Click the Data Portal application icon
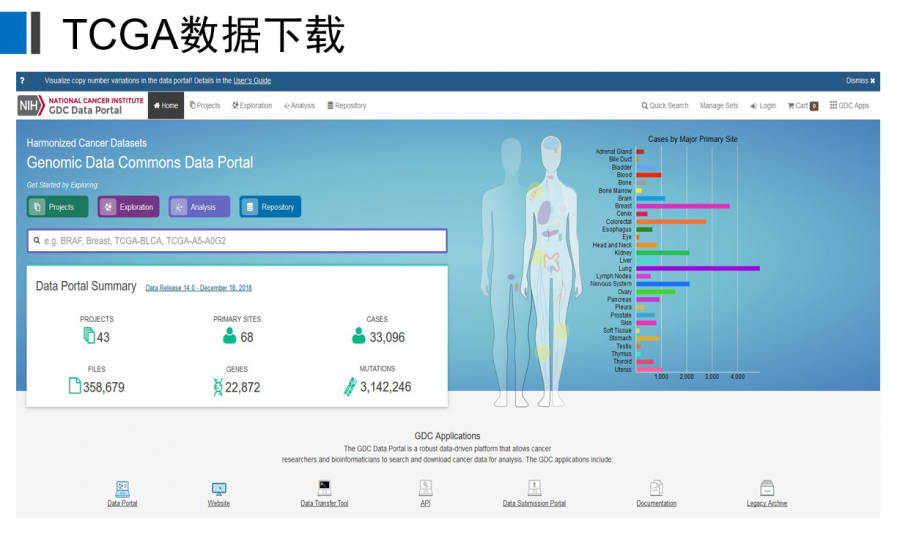Screen dimensions: 900x543 122,488
